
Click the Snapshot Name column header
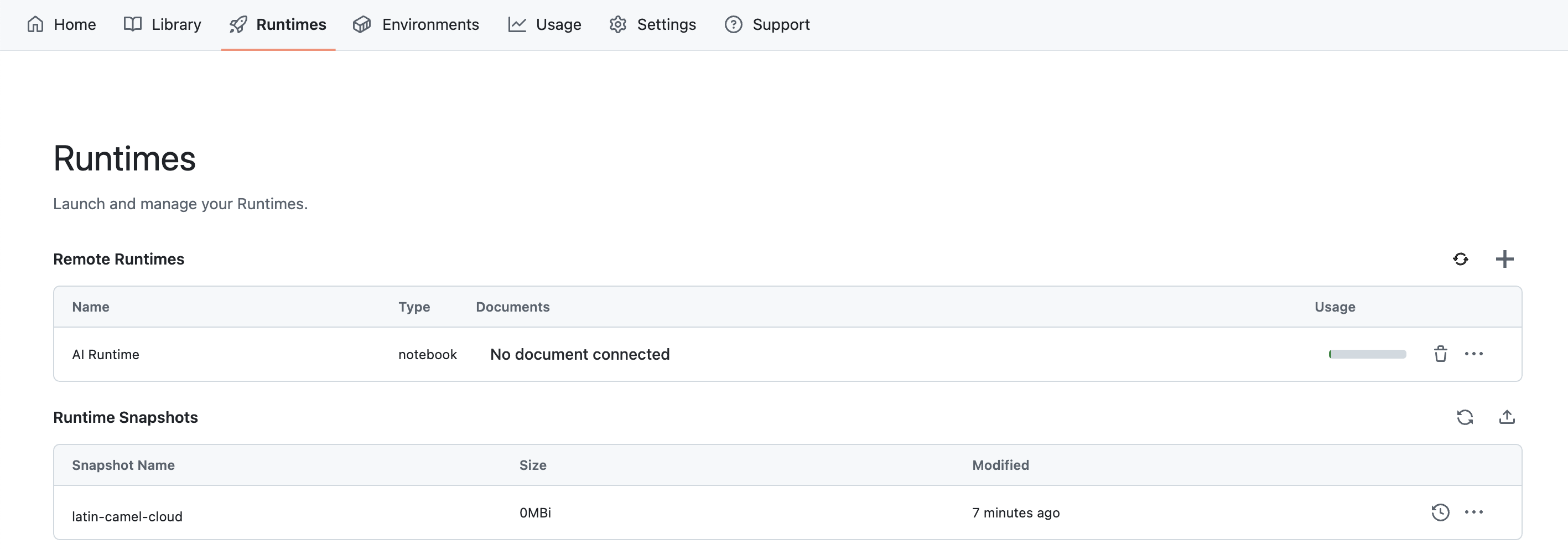[x=123, y=465]
